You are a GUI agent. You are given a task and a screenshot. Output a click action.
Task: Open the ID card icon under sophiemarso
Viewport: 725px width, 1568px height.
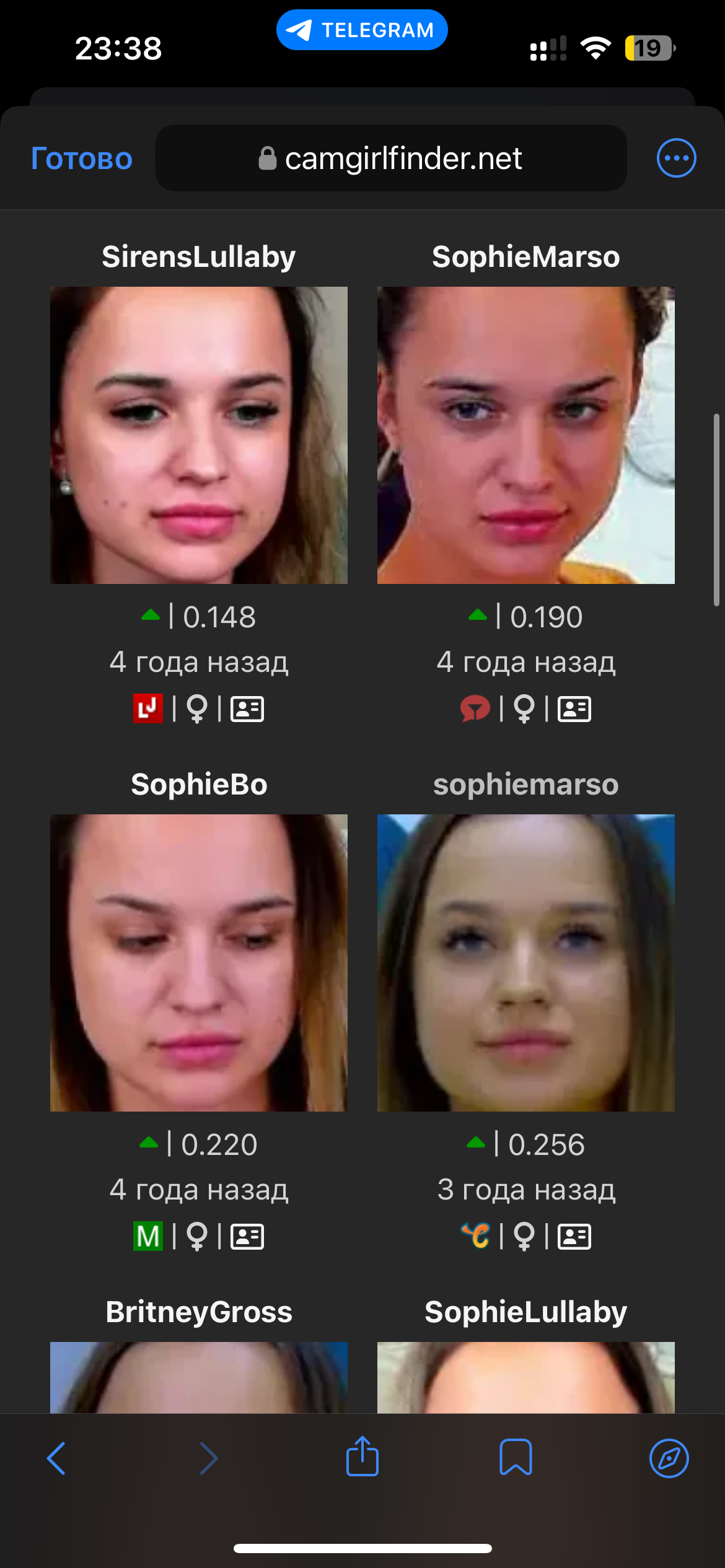tap(574, 1237)
